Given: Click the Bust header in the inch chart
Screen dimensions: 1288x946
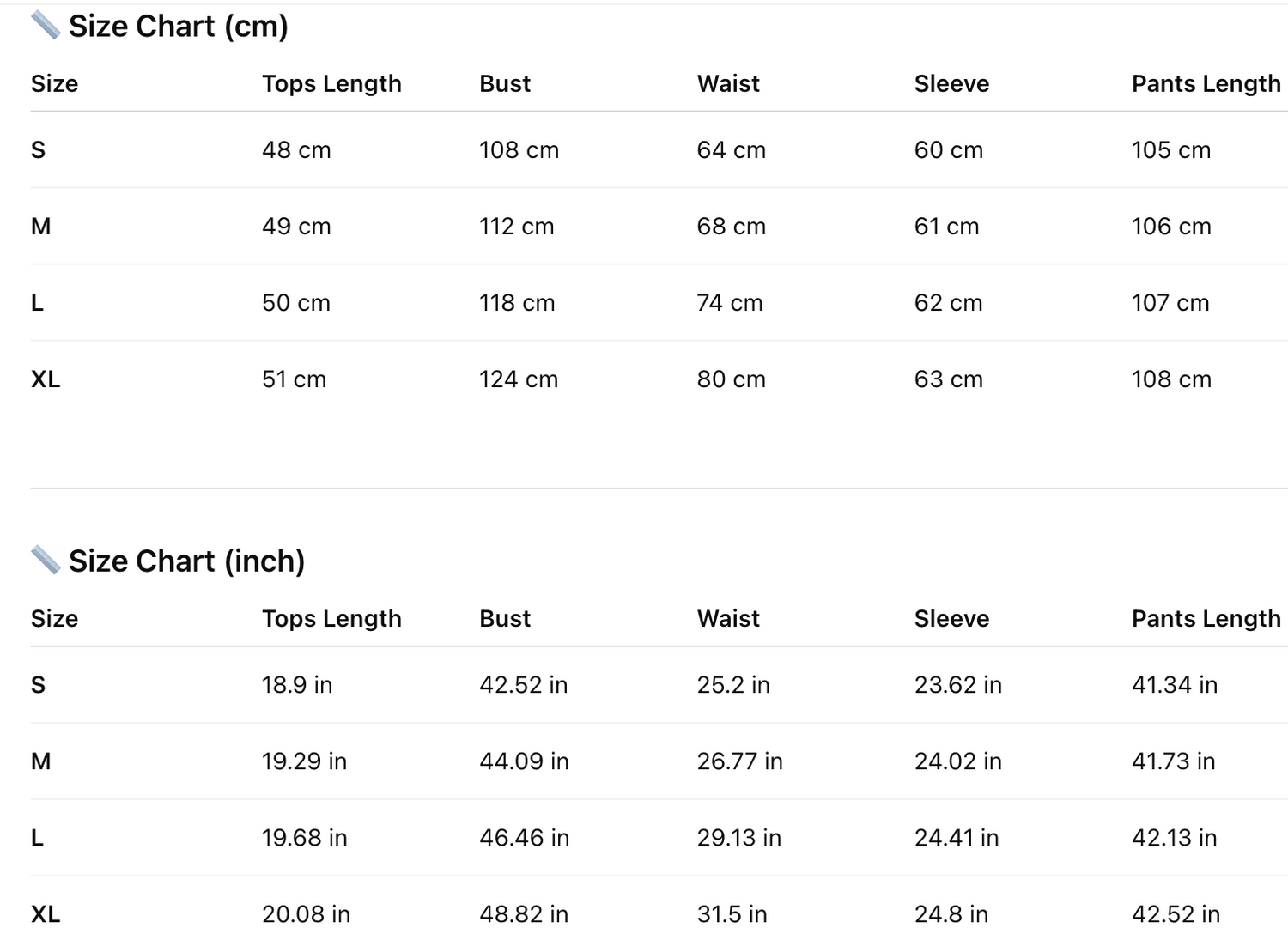Looking at the screenshot, I should (x=505, y=618).
